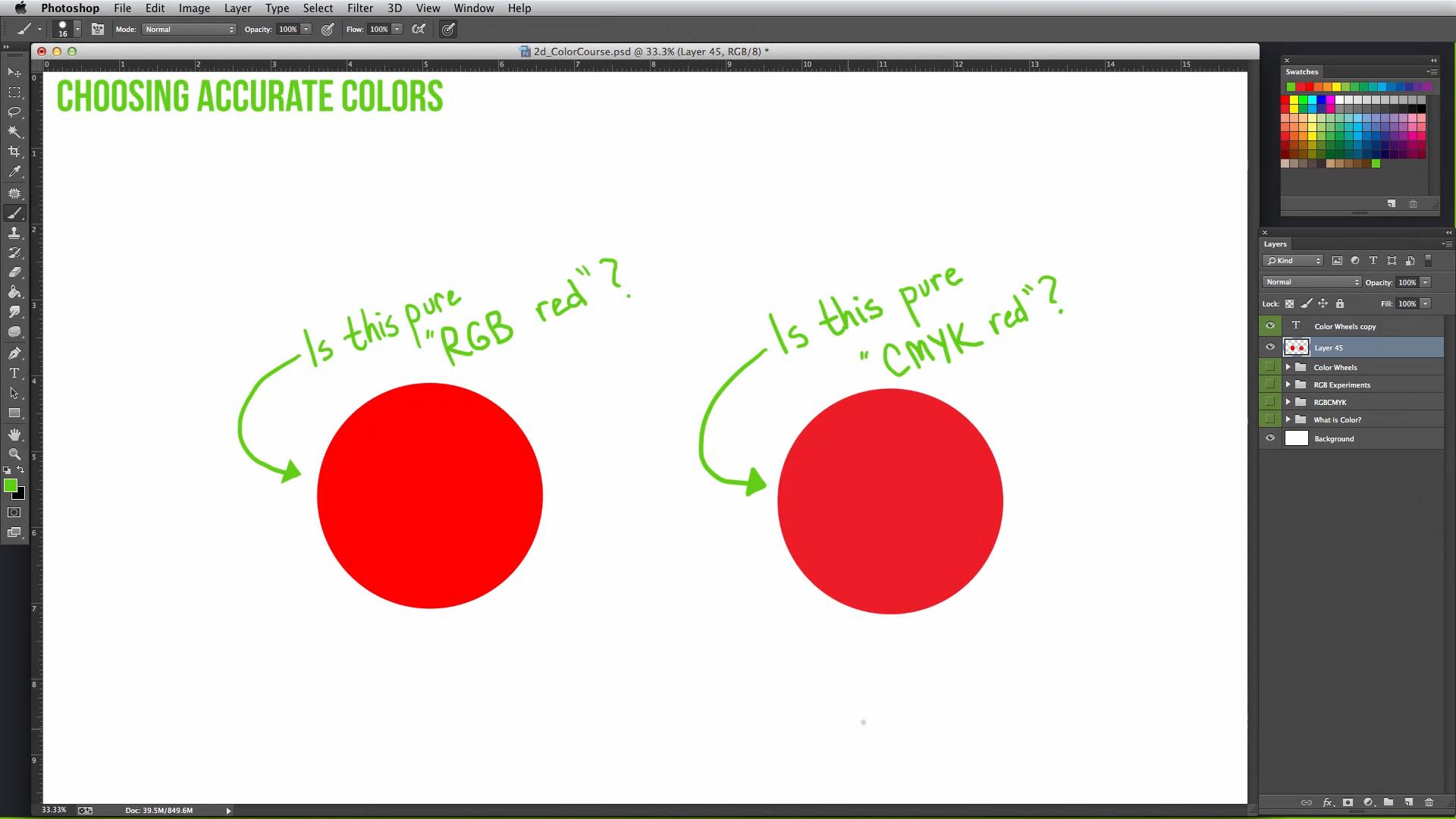Select the Crop tool
1456x819 pixels.
[14, 151]
